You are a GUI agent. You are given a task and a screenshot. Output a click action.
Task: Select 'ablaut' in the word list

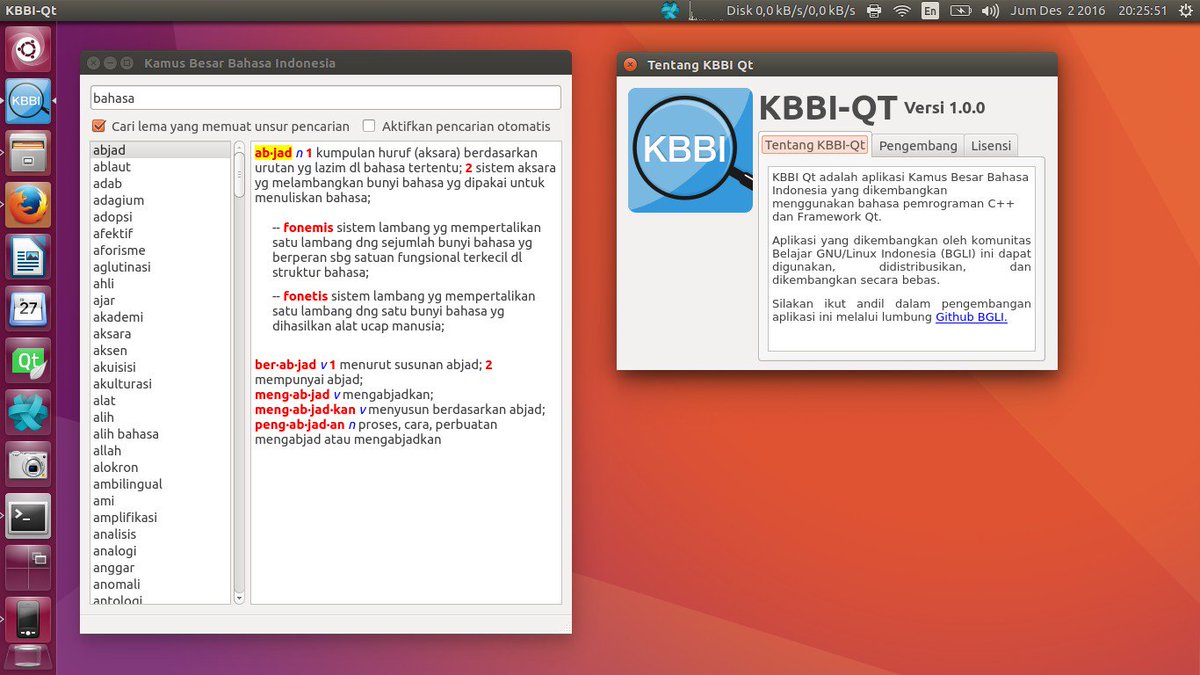[x=160, y=167]
